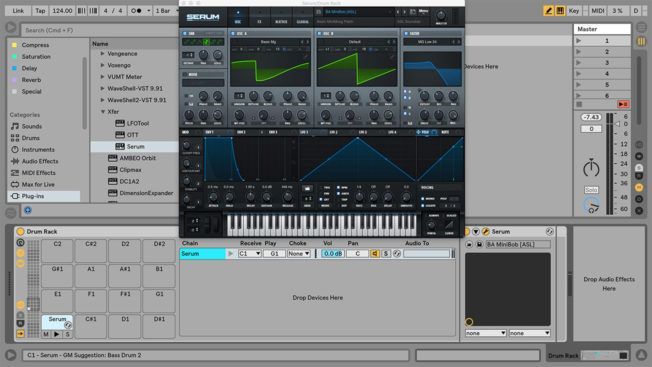This screenshot has height=367, width=652.
Task: Solo the Serum chain with S button
Action: (x=386, y=254)
